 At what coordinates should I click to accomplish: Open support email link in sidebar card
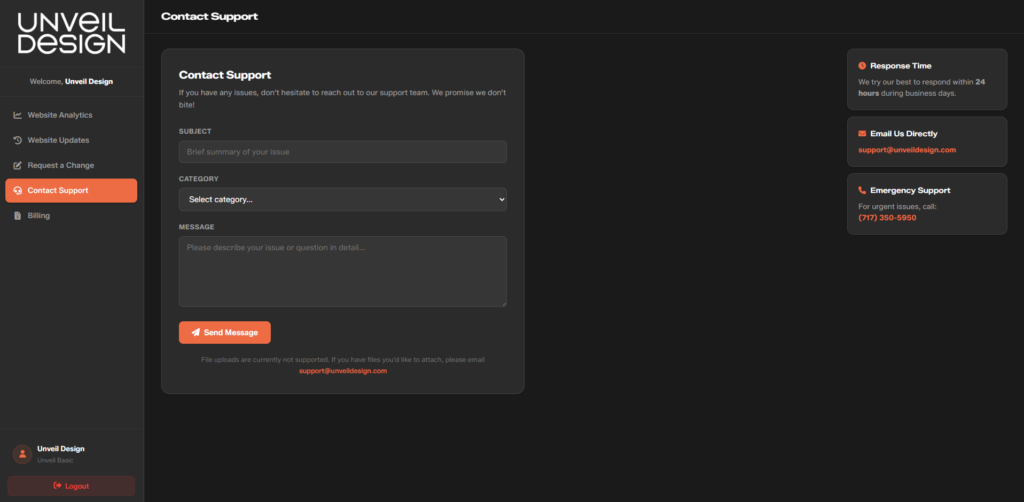coord(906,150)
